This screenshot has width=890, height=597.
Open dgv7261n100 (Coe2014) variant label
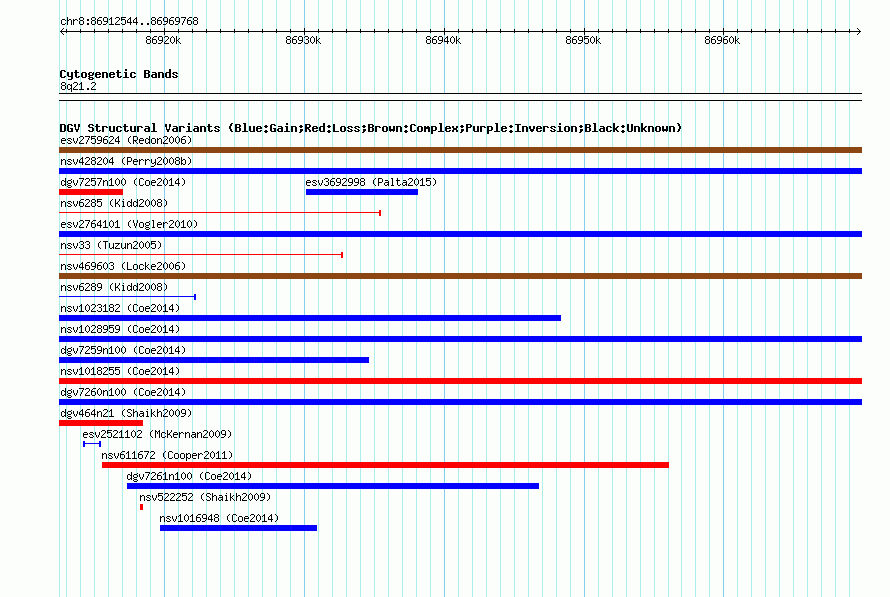click(189, 476)
